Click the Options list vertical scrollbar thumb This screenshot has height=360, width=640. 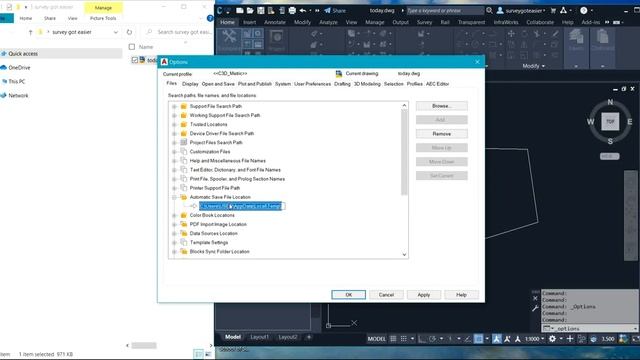pyautogui.click(x=404, y=152)
